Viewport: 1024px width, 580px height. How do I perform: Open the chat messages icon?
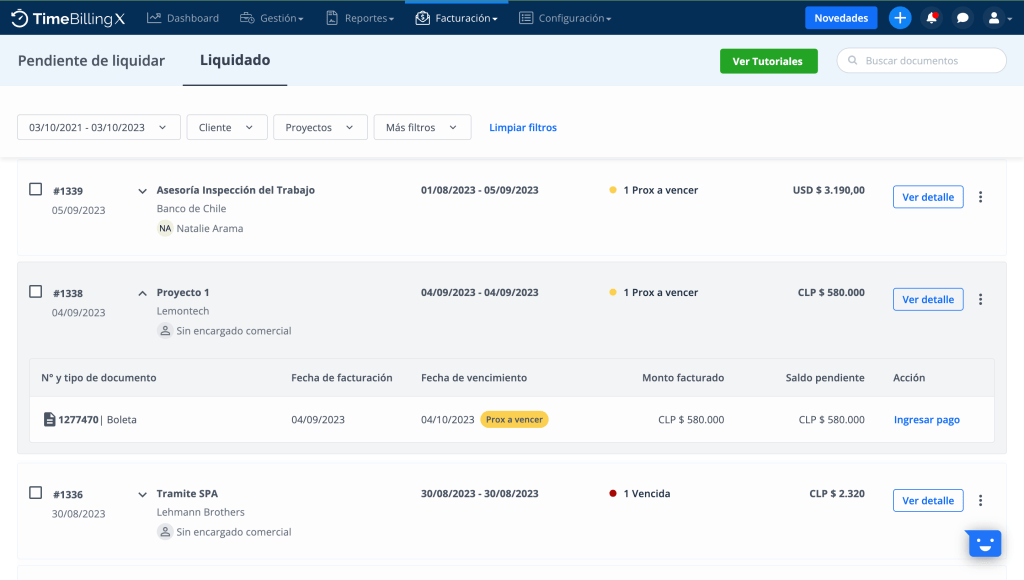[963, 18]
